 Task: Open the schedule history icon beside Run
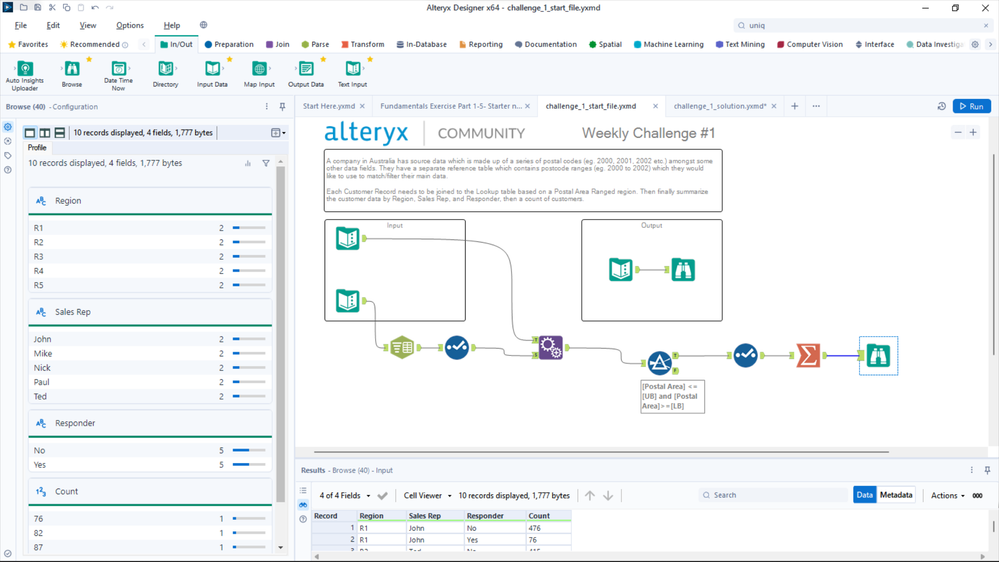pyautogui.click(x=941, y=106)
